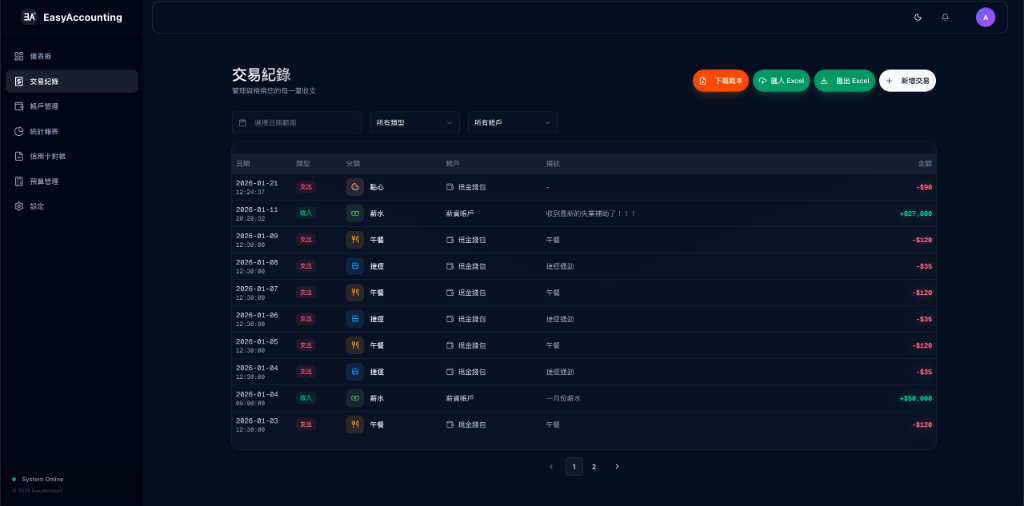Screen dimensions: 1024x506
Task: Click the EasyAccounting logo
Action: 72,18
